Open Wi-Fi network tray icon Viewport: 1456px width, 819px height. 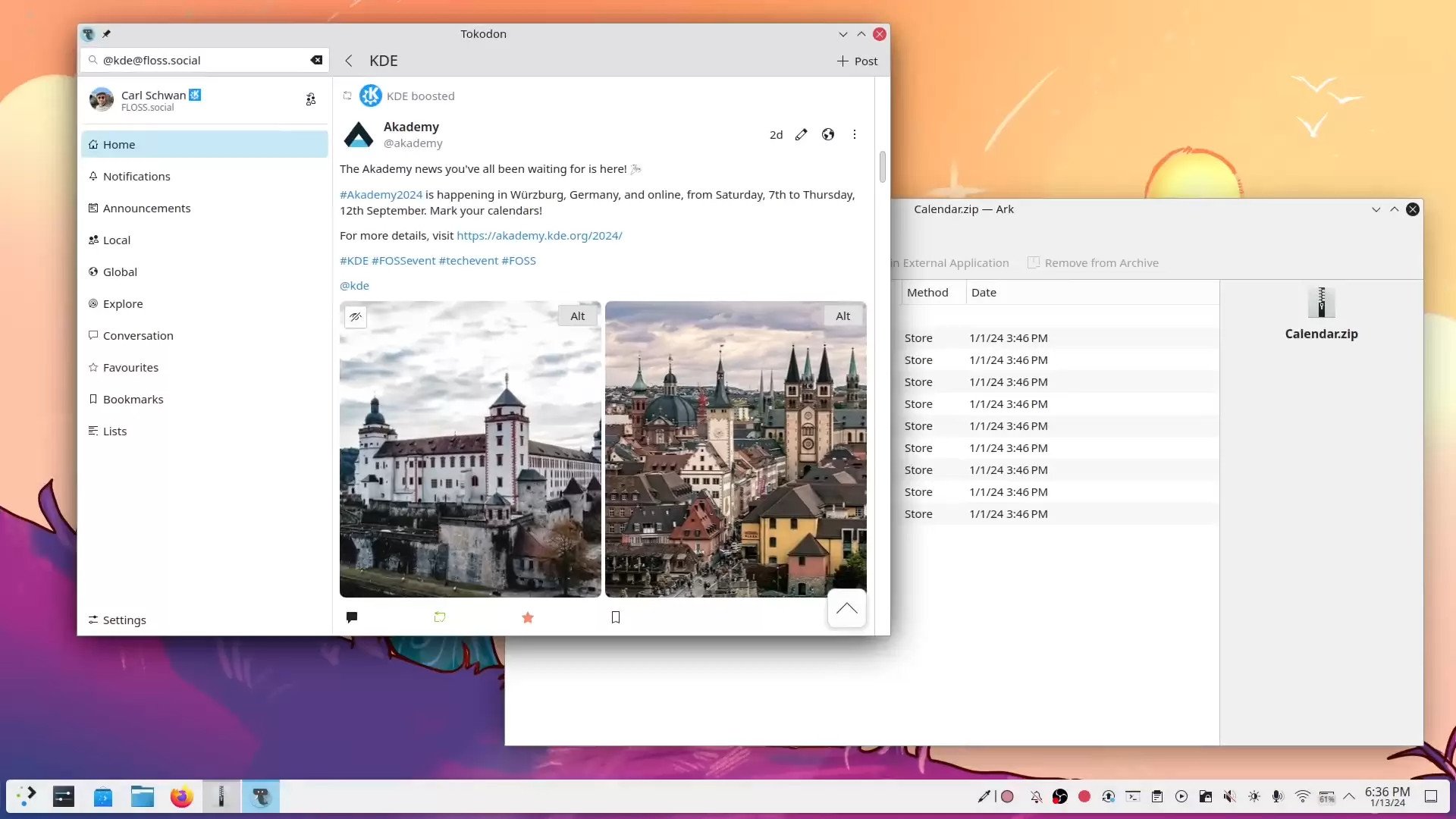pyautogui.click(x=1303, y=796)
